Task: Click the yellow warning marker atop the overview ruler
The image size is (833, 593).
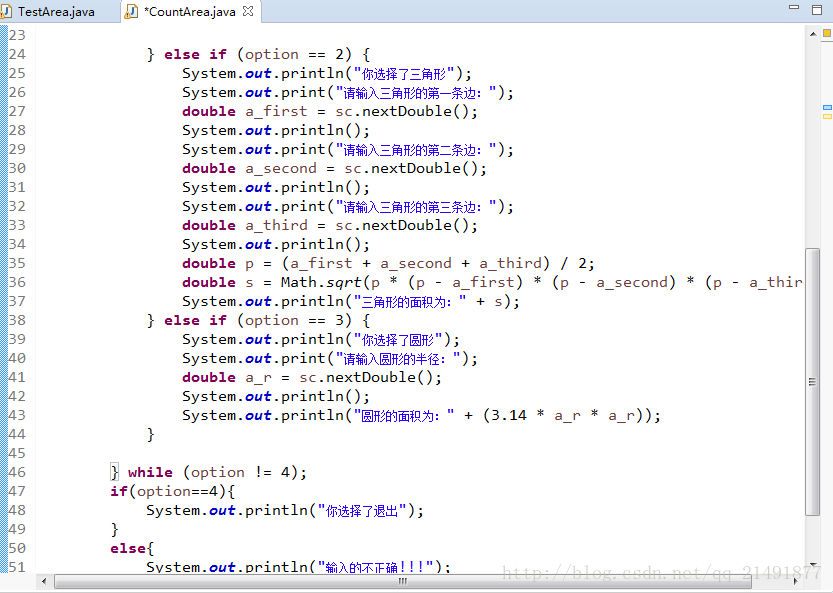Action: (827, 33)
